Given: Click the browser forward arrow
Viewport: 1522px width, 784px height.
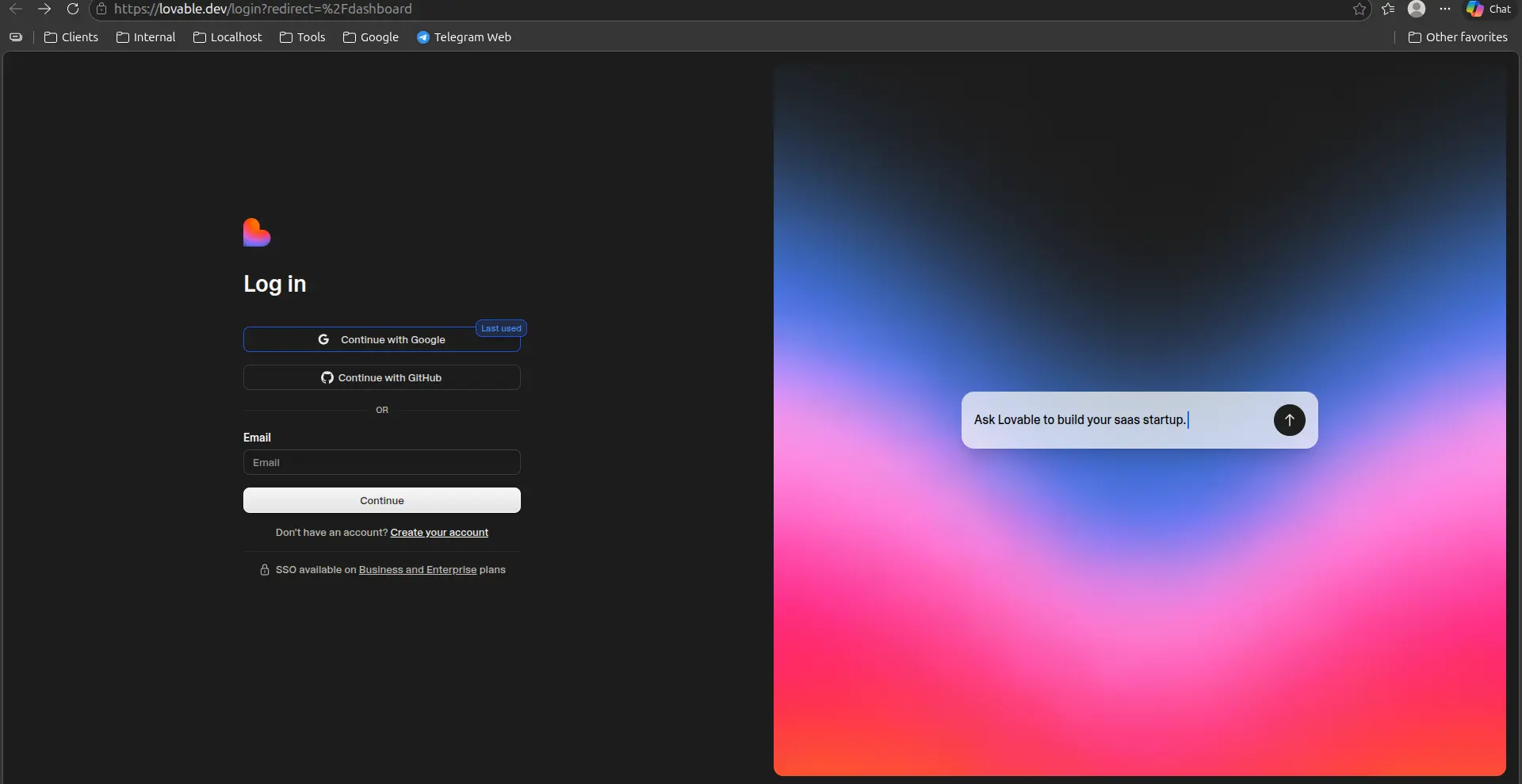Looking at the screenshot, I should click(44, 9).
